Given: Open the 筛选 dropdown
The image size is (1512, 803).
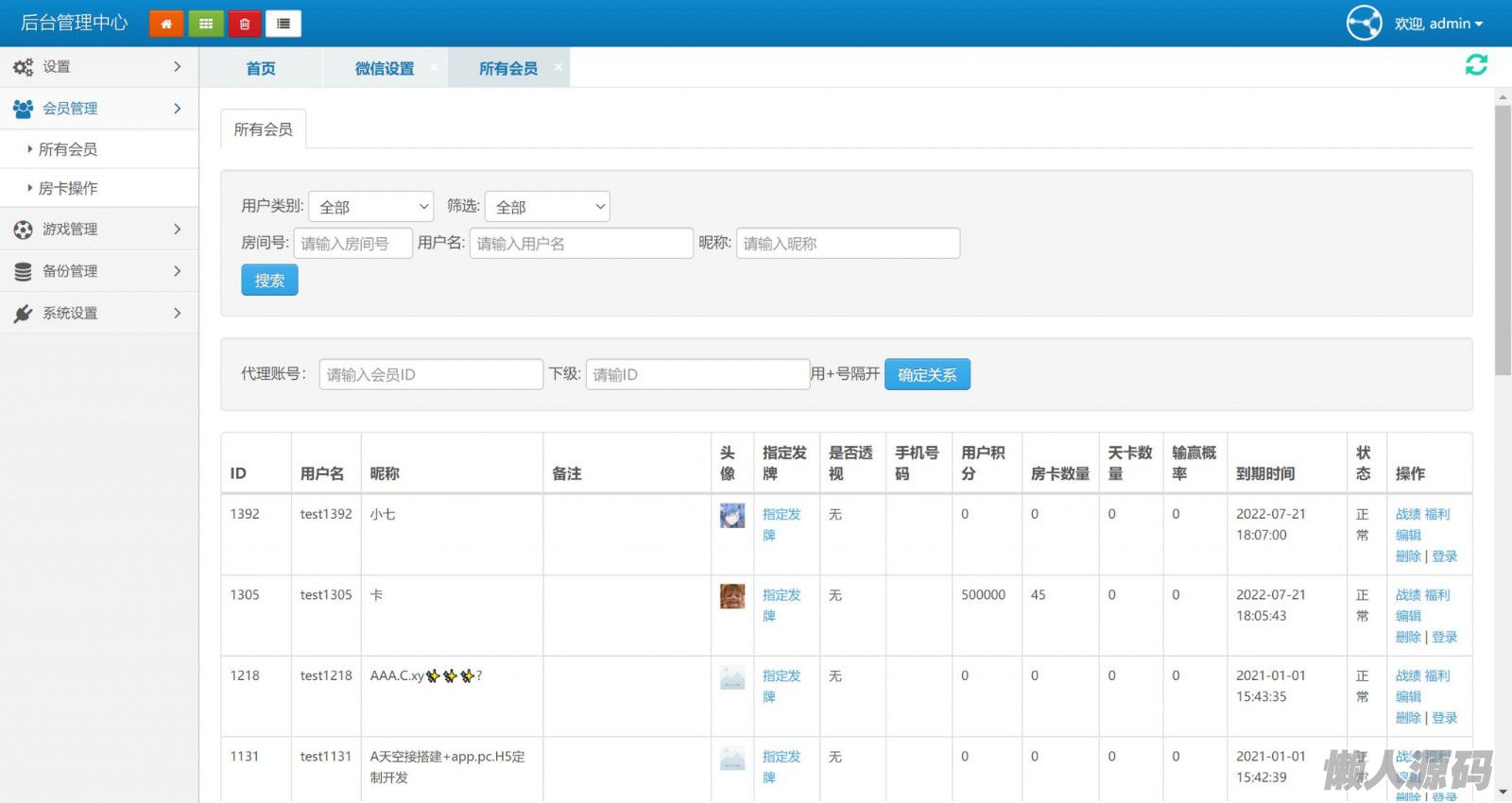Looking at the screenshot, I should (x=547, y=207).
